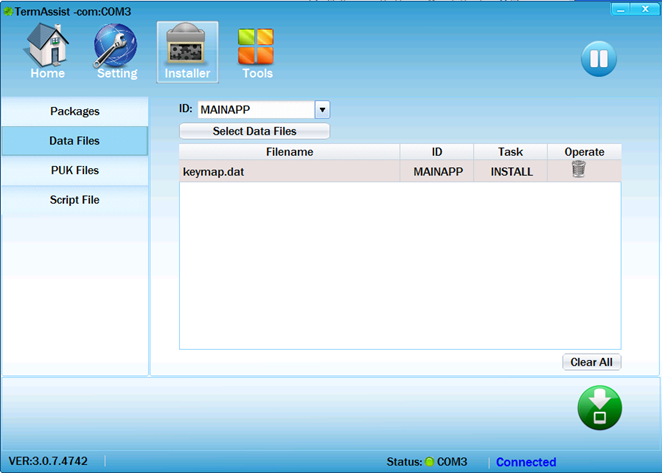This screenshot has height=473, width=662.
Task: Open the Tools section
Action: (x=257, y=52)
